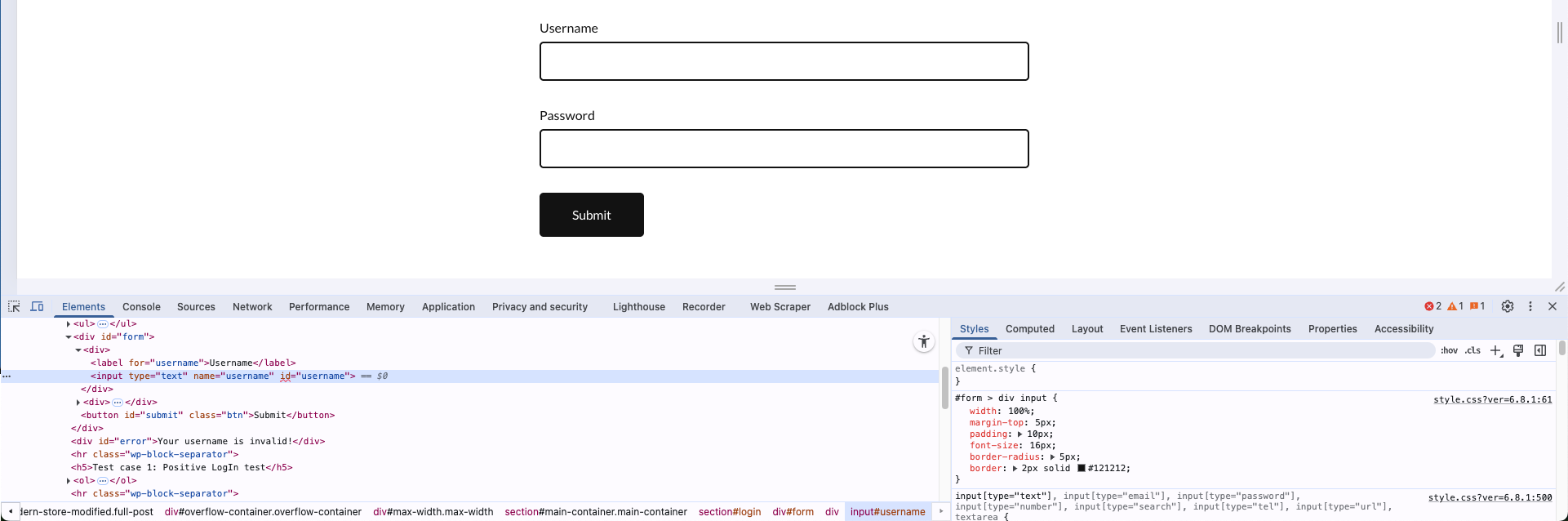Open the Memory tab
The width and height of the screenshot is (1568, 521).
point(385,307)
